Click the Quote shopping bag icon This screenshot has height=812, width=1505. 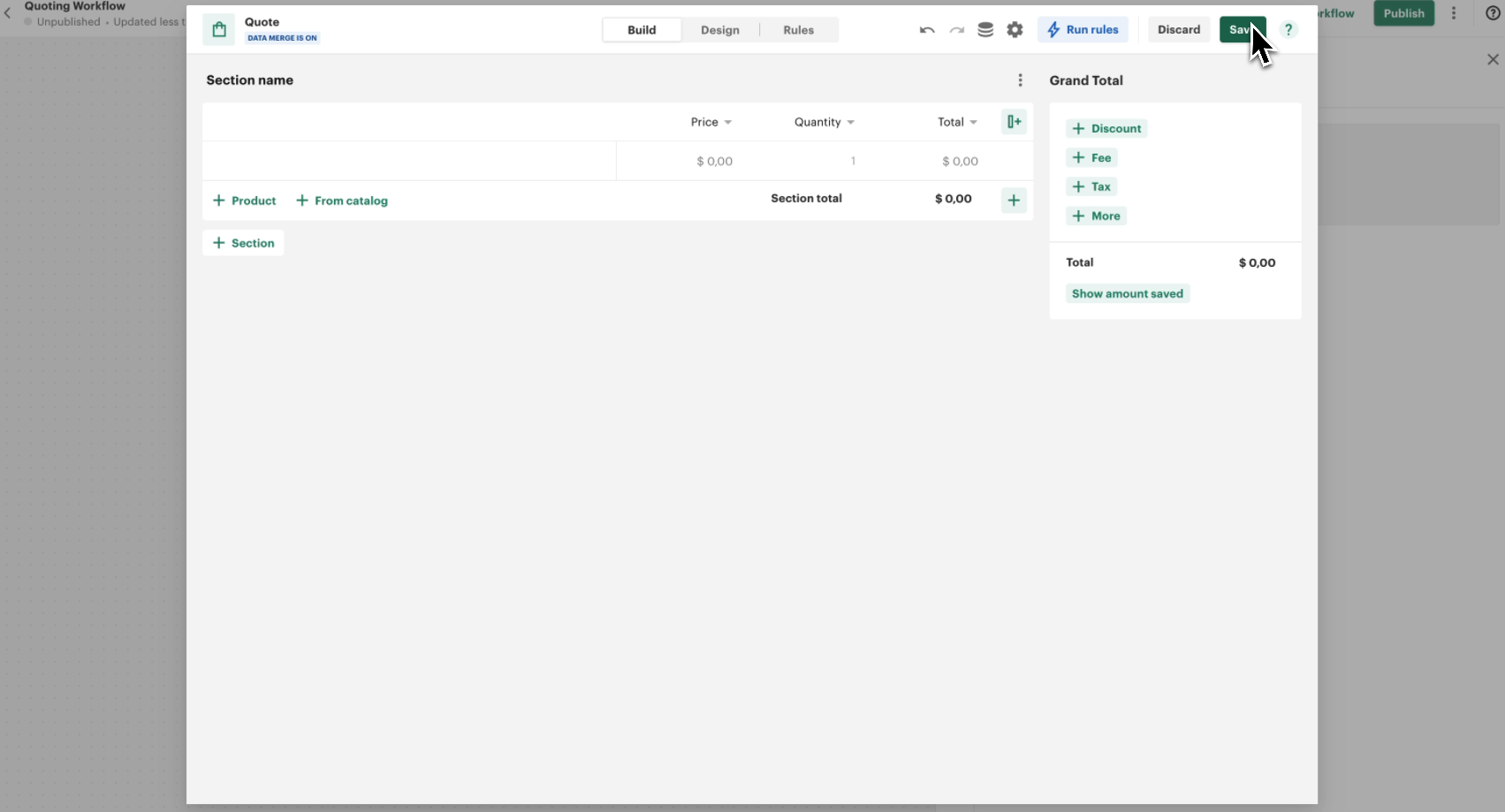point(219,30)
